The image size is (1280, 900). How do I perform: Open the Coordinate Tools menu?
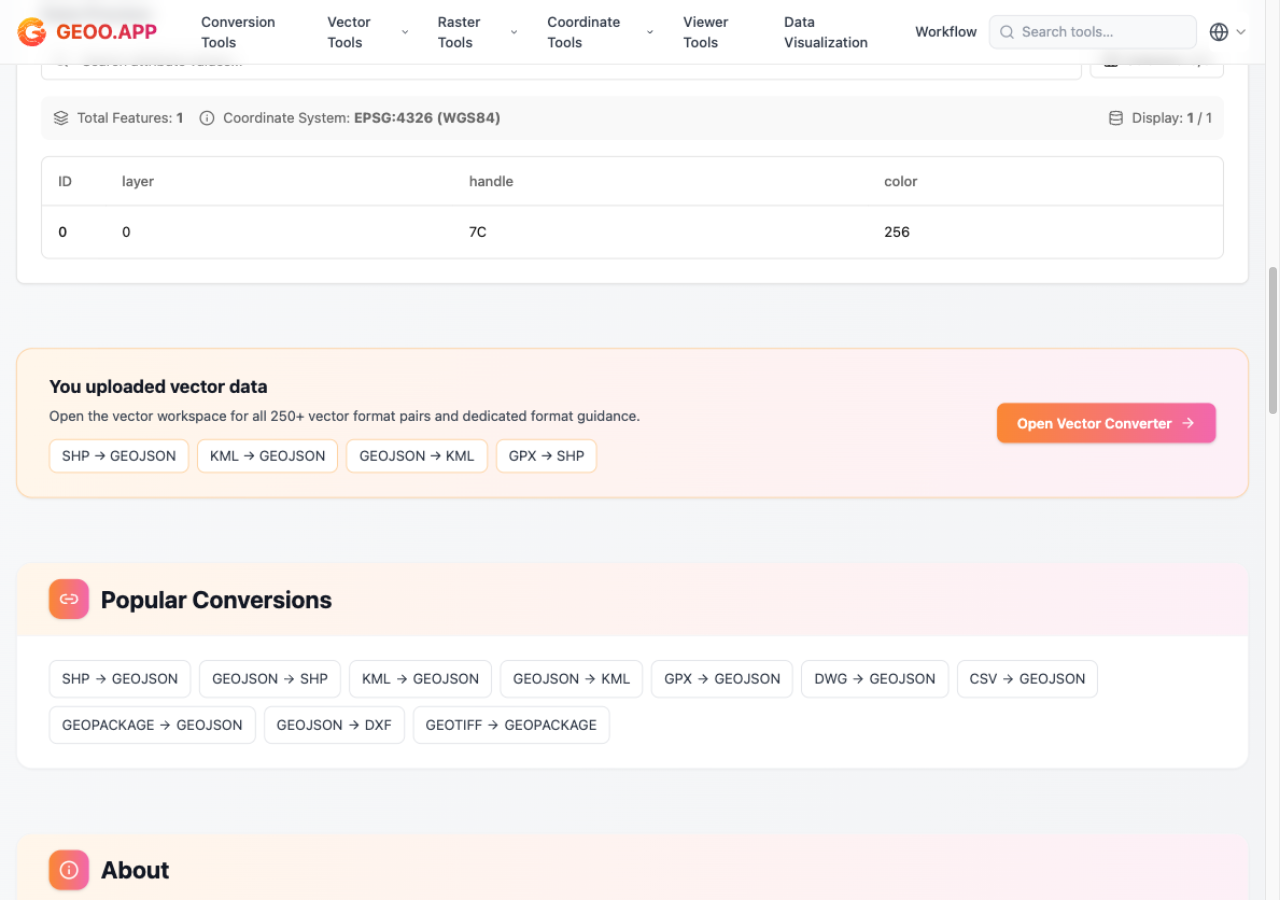pyautogui.click(x=583, y=32)
